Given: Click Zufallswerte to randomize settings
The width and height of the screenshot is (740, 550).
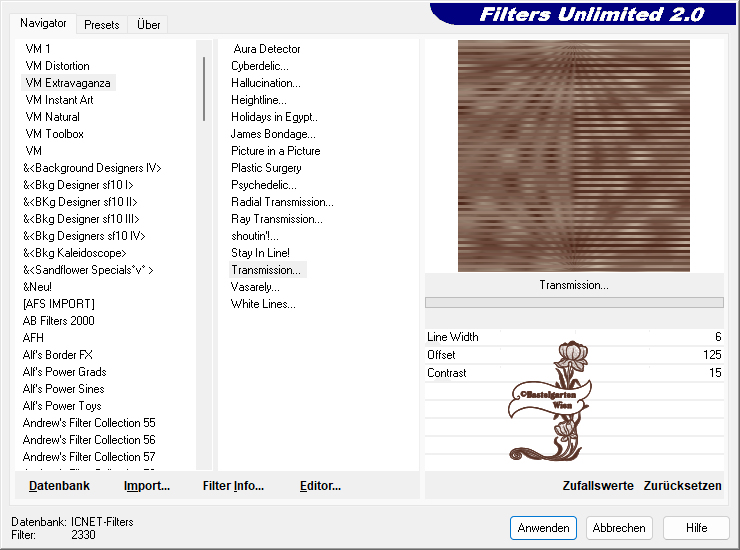Looking at the screenshot, I should (x=598, y=486).
